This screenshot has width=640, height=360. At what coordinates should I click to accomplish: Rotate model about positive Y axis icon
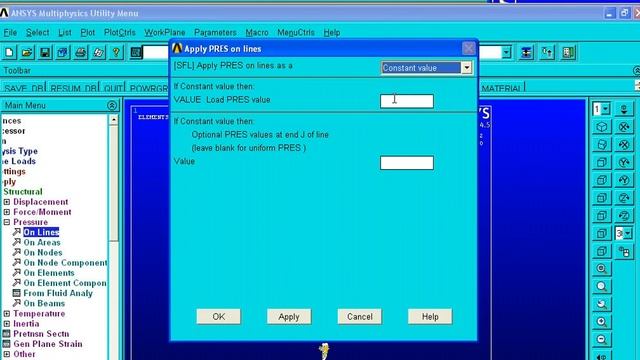(x=624, y=162)
